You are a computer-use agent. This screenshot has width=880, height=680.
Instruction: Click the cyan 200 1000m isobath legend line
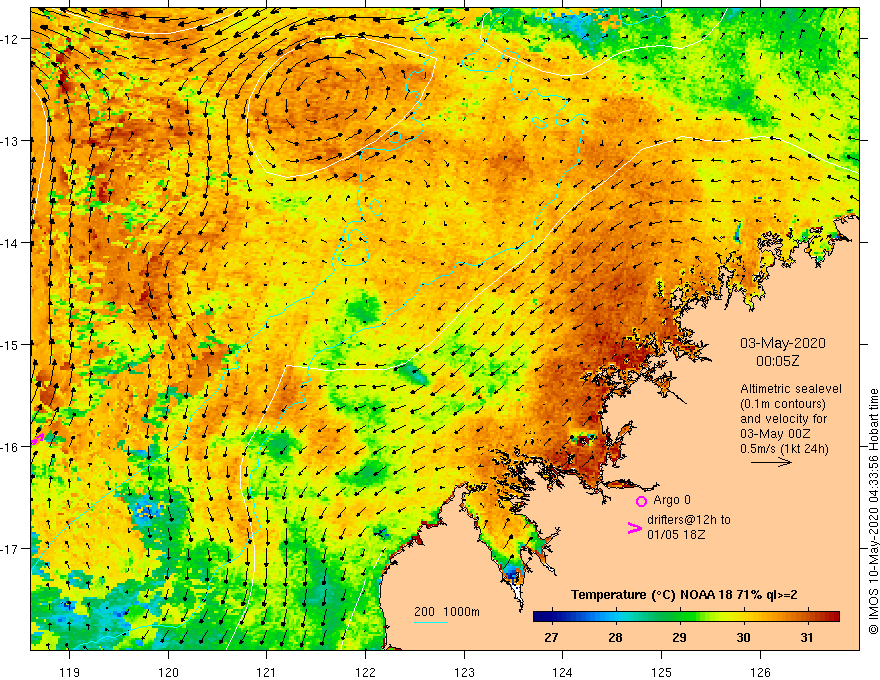click(431, 623)
